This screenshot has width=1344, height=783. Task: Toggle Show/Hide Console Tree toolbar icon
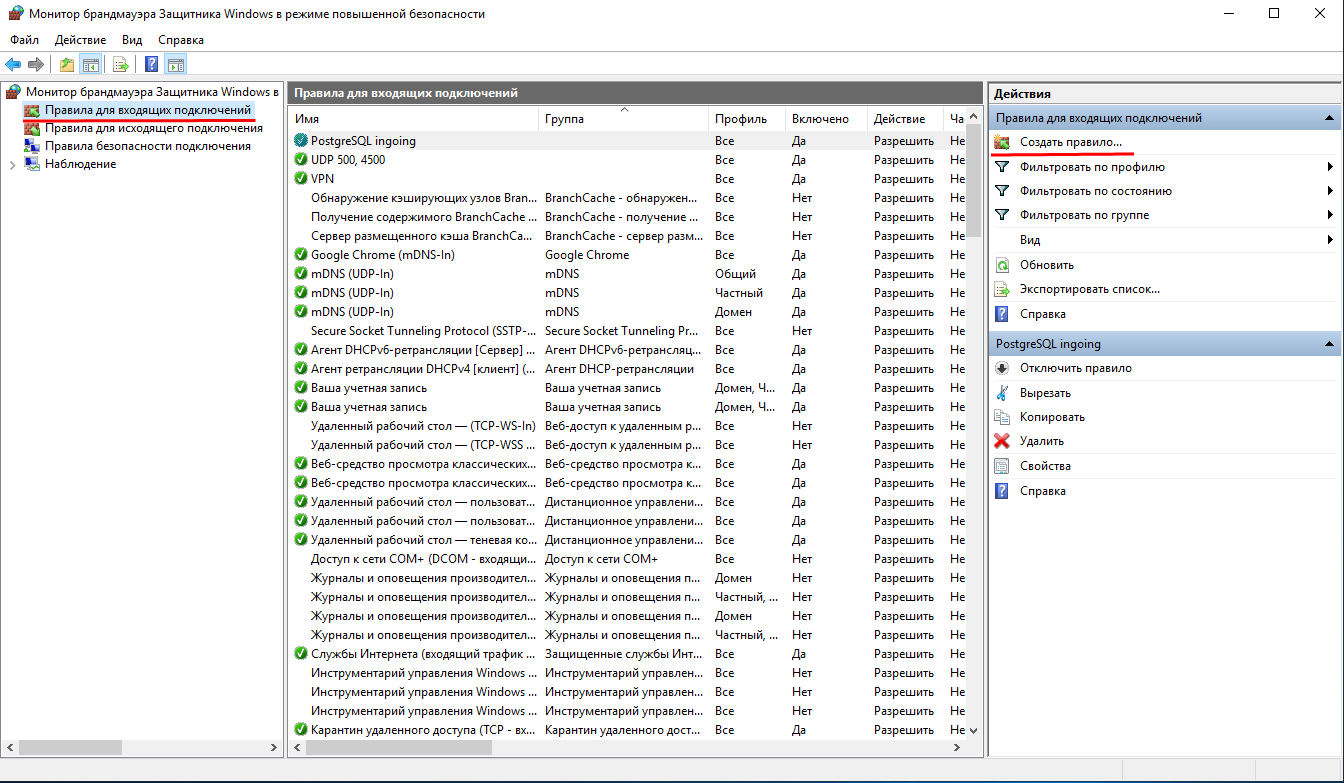click(90, 65)
